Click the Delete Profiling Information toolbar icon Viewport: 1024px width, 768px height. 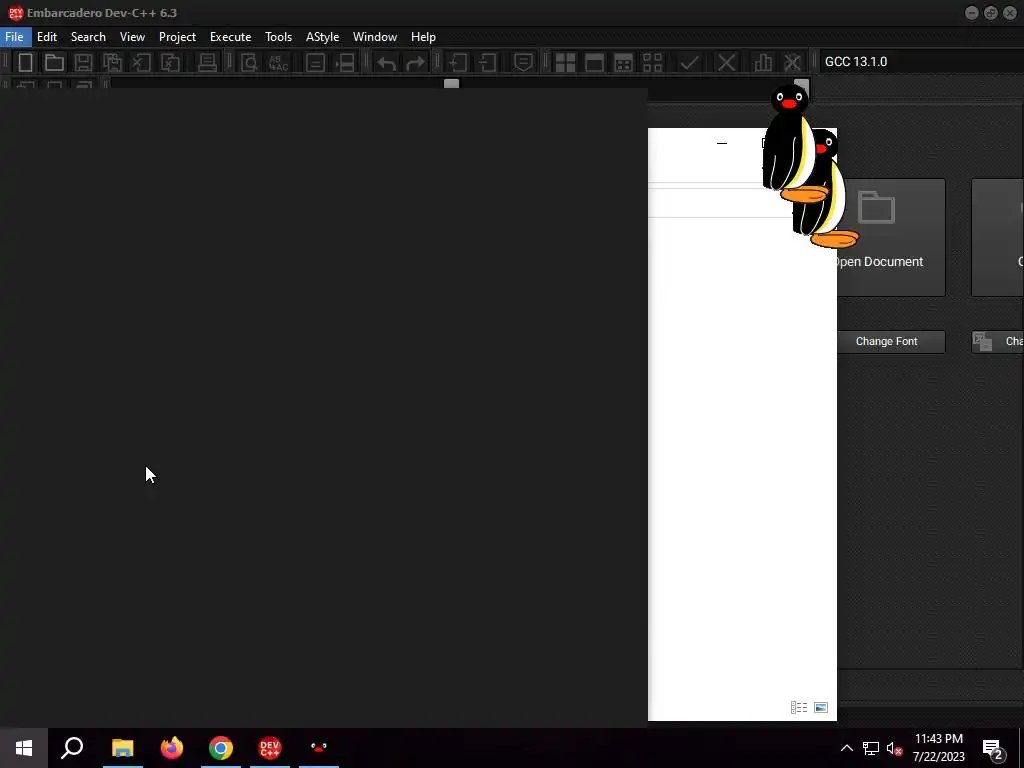[792, 63]
